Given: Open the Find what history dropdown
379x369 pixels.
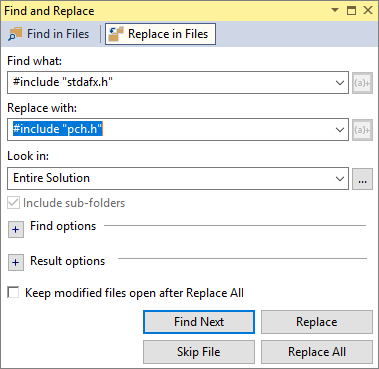Looking at the screenshot, I should pyautogui.click(x=340, y=82).
